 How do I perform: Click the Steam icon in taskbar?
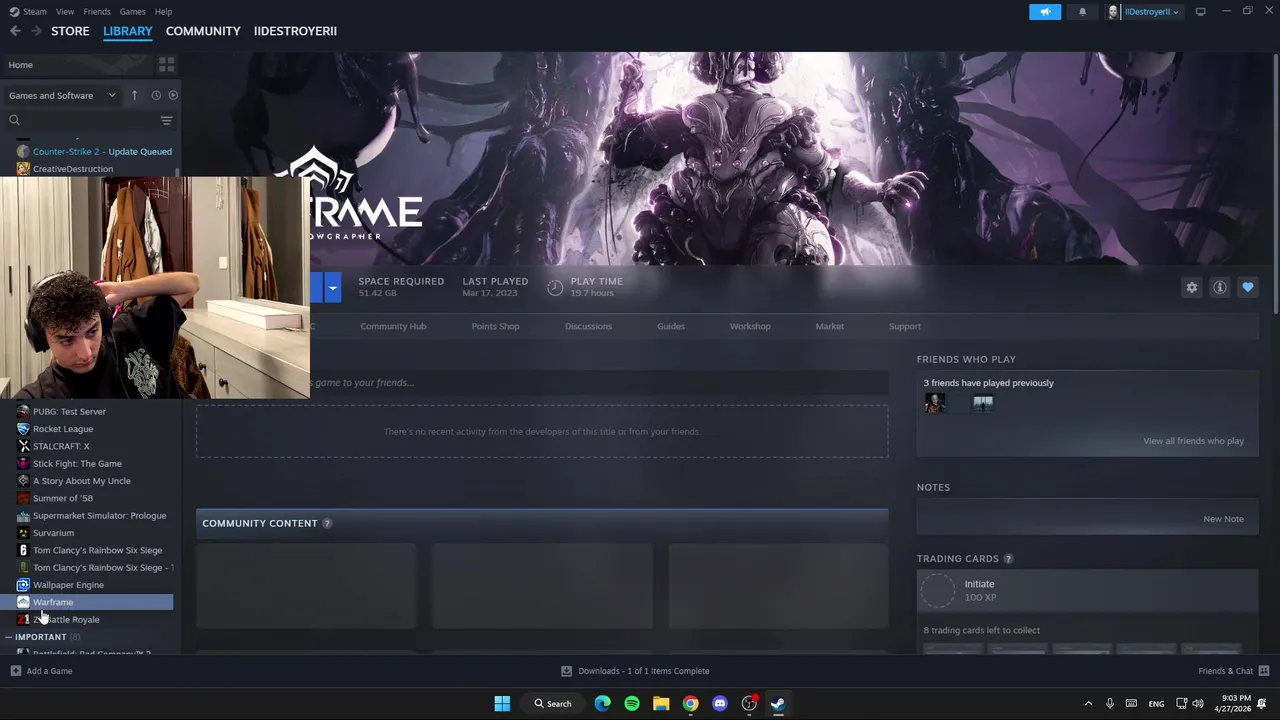click(x=778, y=703)
